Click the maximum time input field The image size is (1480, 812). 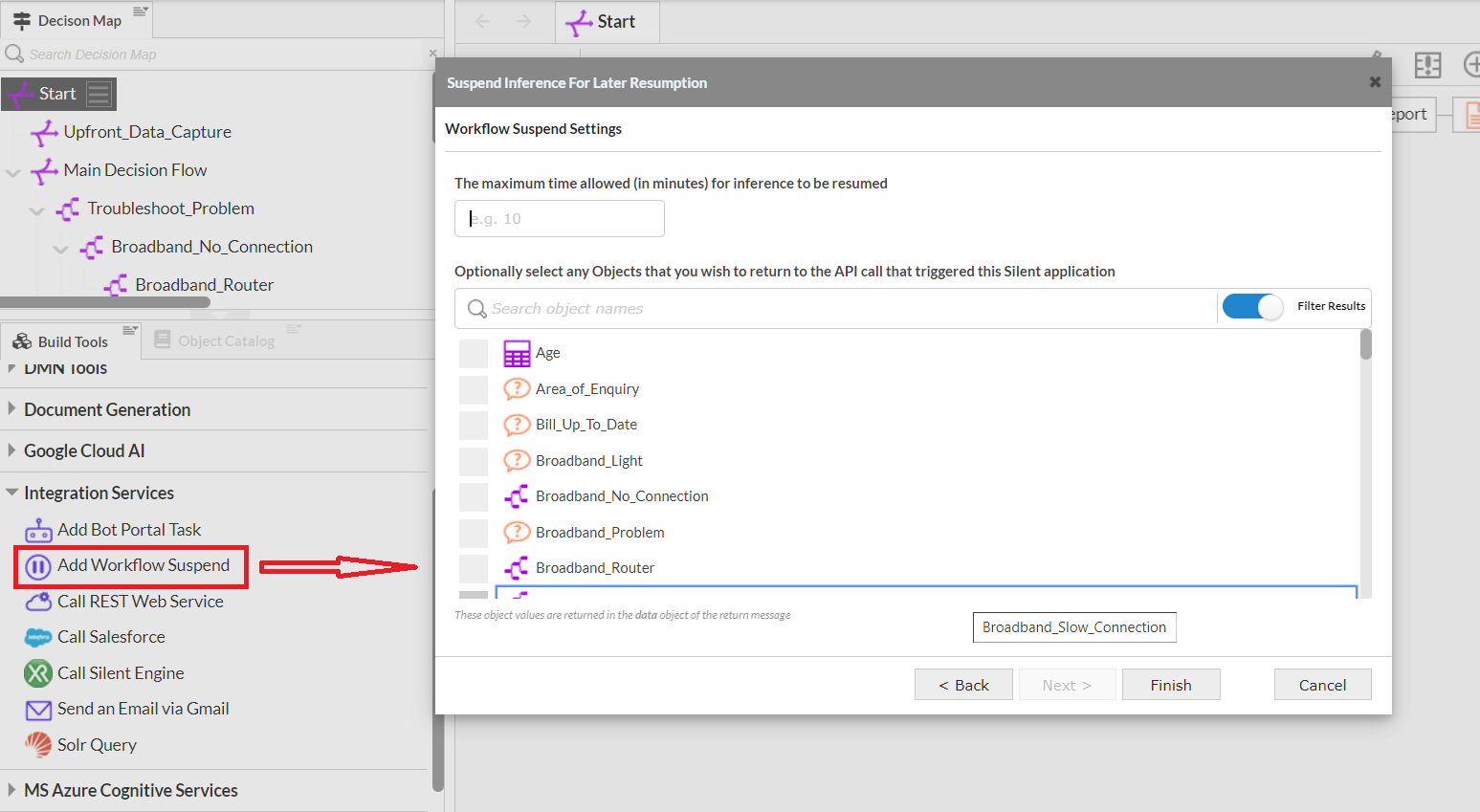[x=559, y=218]
